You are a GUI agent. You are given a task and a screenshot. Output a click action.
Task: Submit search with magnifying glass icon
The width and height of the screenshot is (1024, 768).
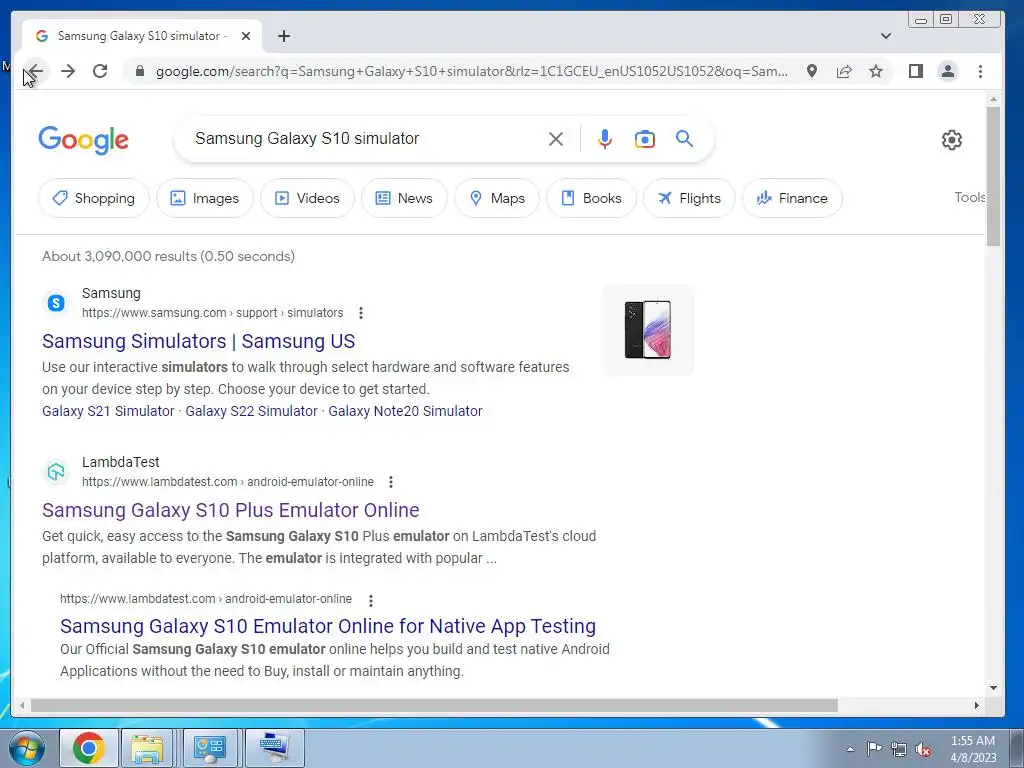(684, 138)
